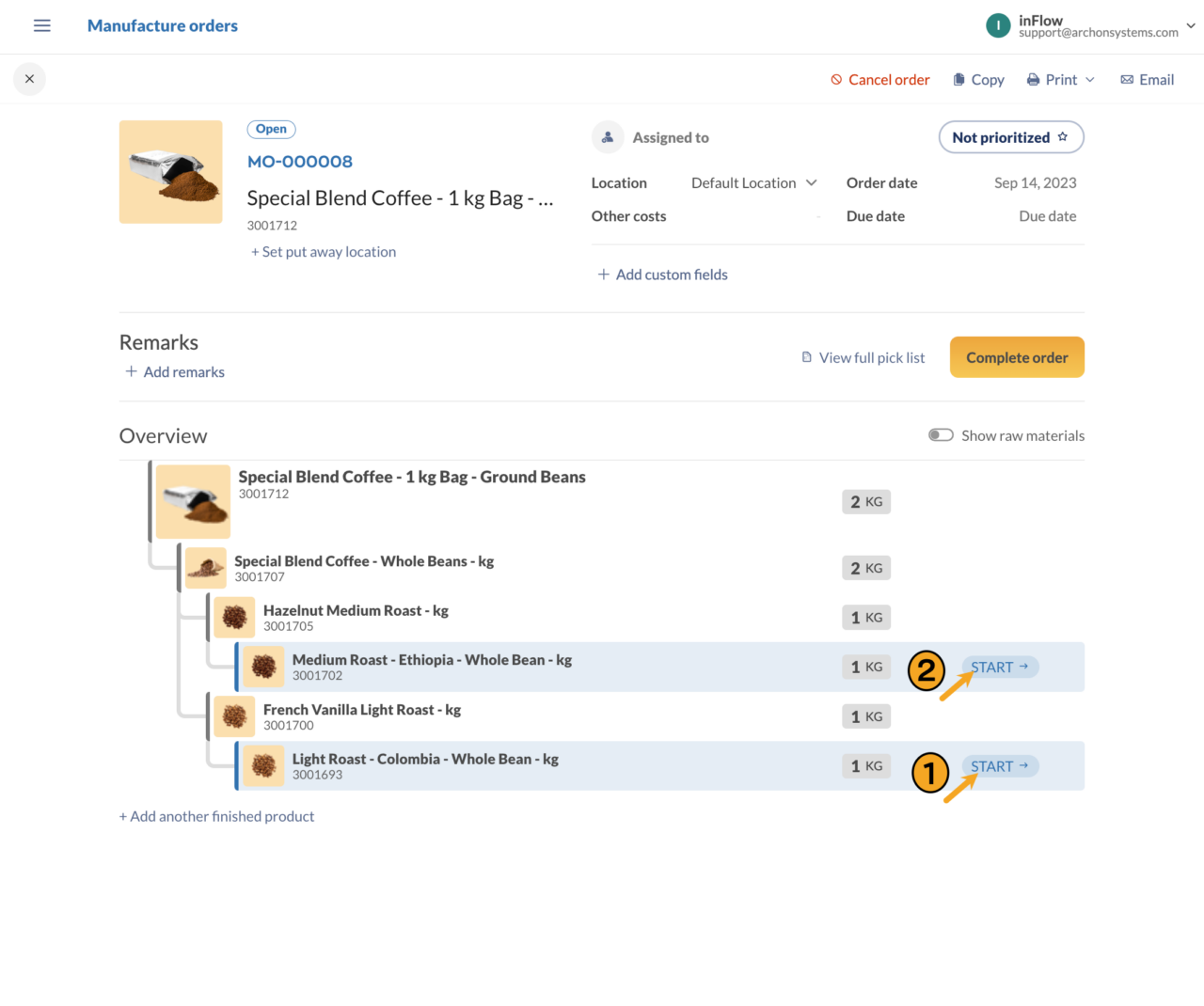Viewport: 1204px width, 1006px height.
Task: Copy this manufacture order
Action: 978,79
